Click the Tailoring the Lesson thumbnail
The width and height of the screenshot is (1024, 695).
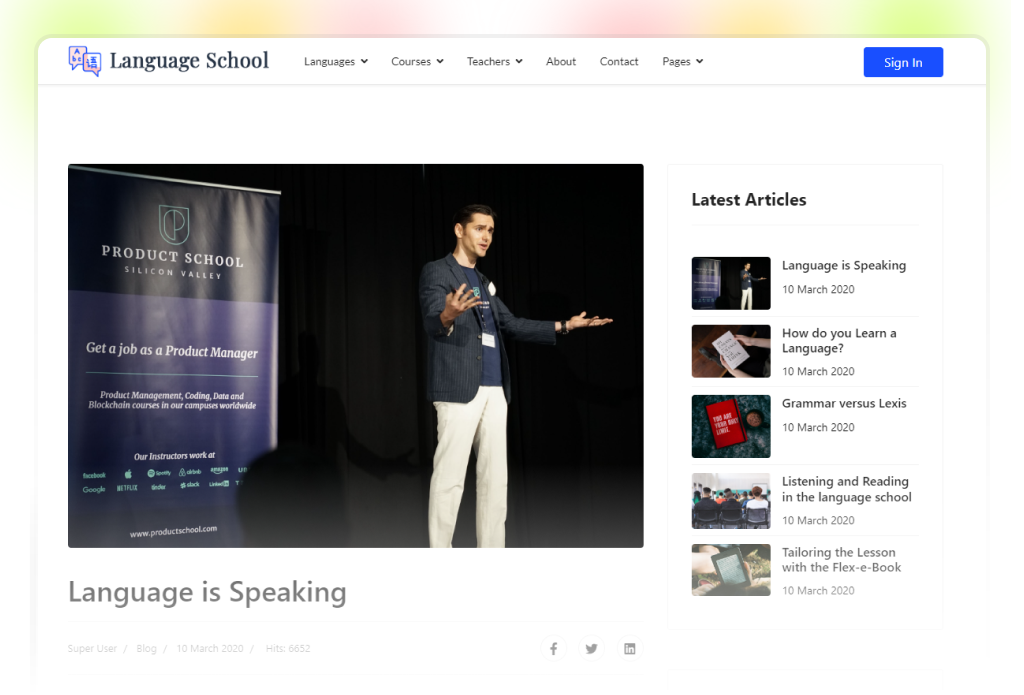pos(730,568)
